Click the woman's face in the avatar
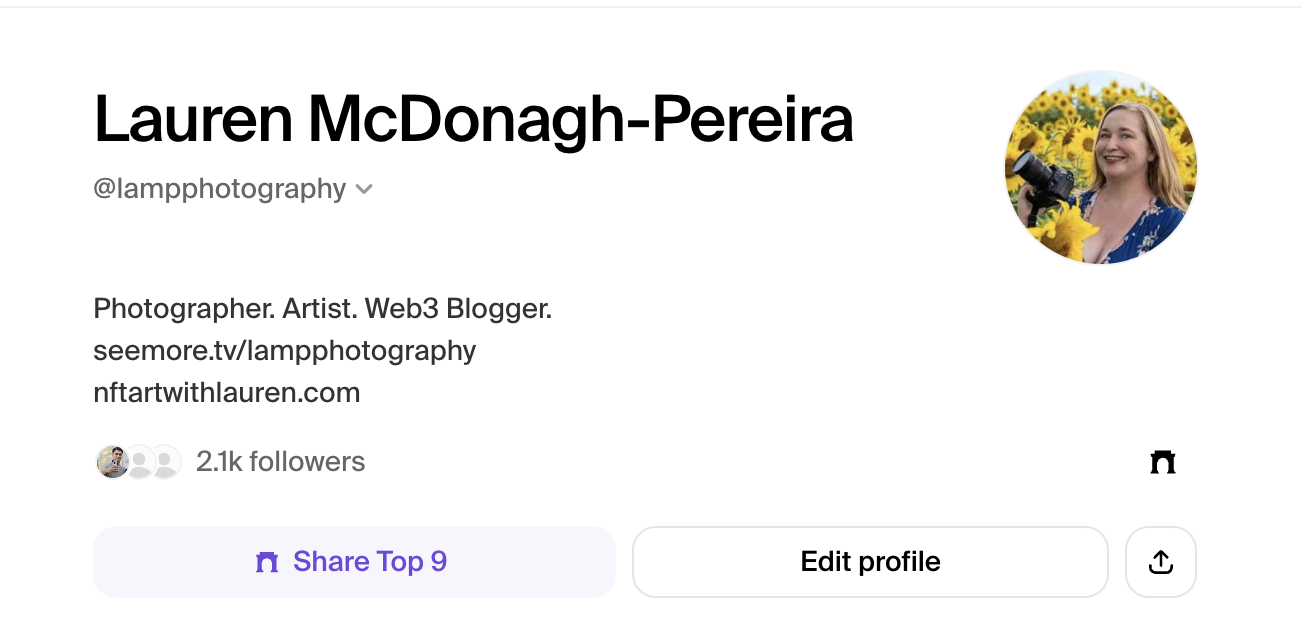Image resolution: width=1302 pixels, height=624 pixels. click(x=1123, y=146)
